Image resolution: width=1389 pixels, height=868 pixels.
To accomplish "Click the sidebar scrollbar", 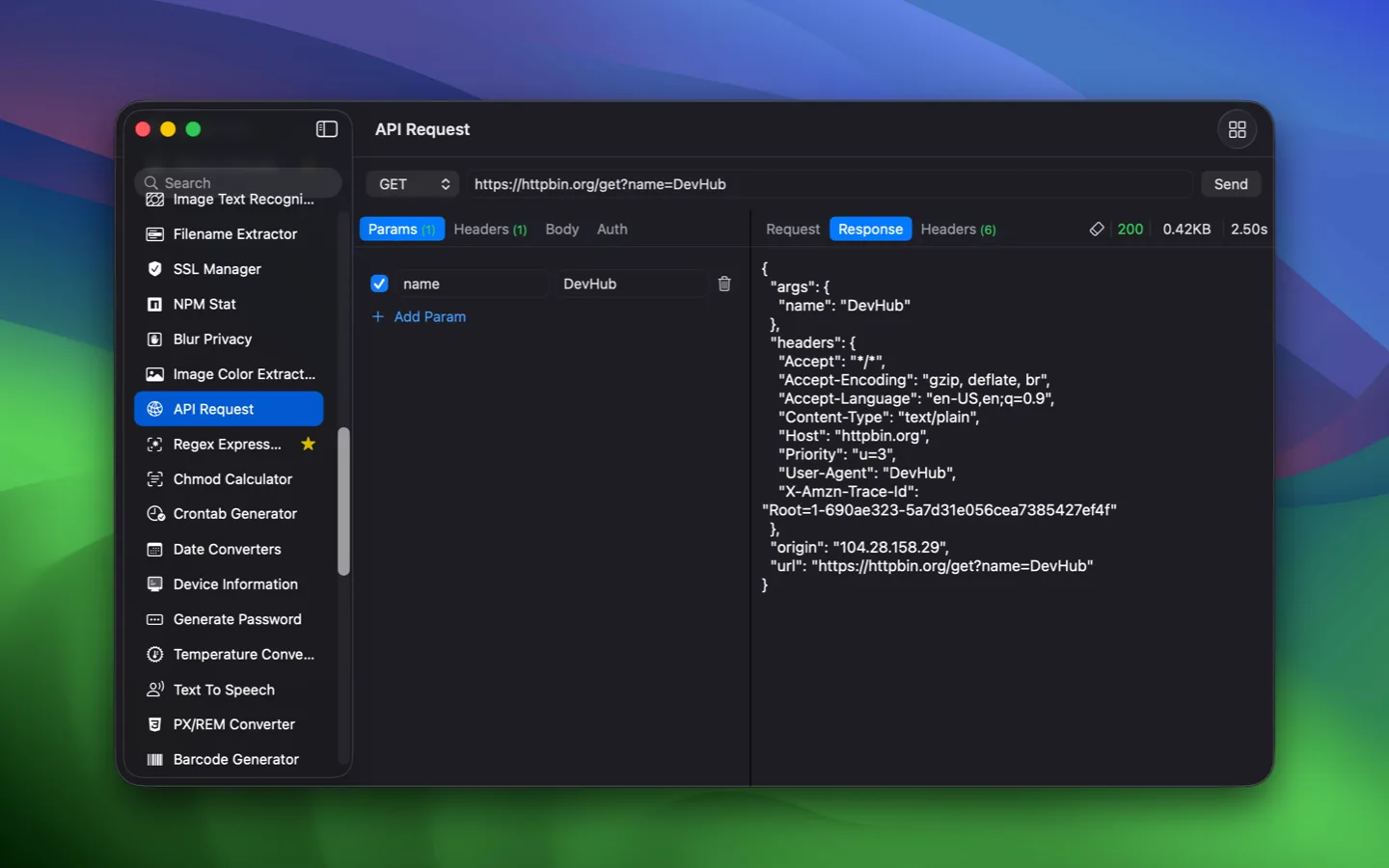I will point(343,502).
